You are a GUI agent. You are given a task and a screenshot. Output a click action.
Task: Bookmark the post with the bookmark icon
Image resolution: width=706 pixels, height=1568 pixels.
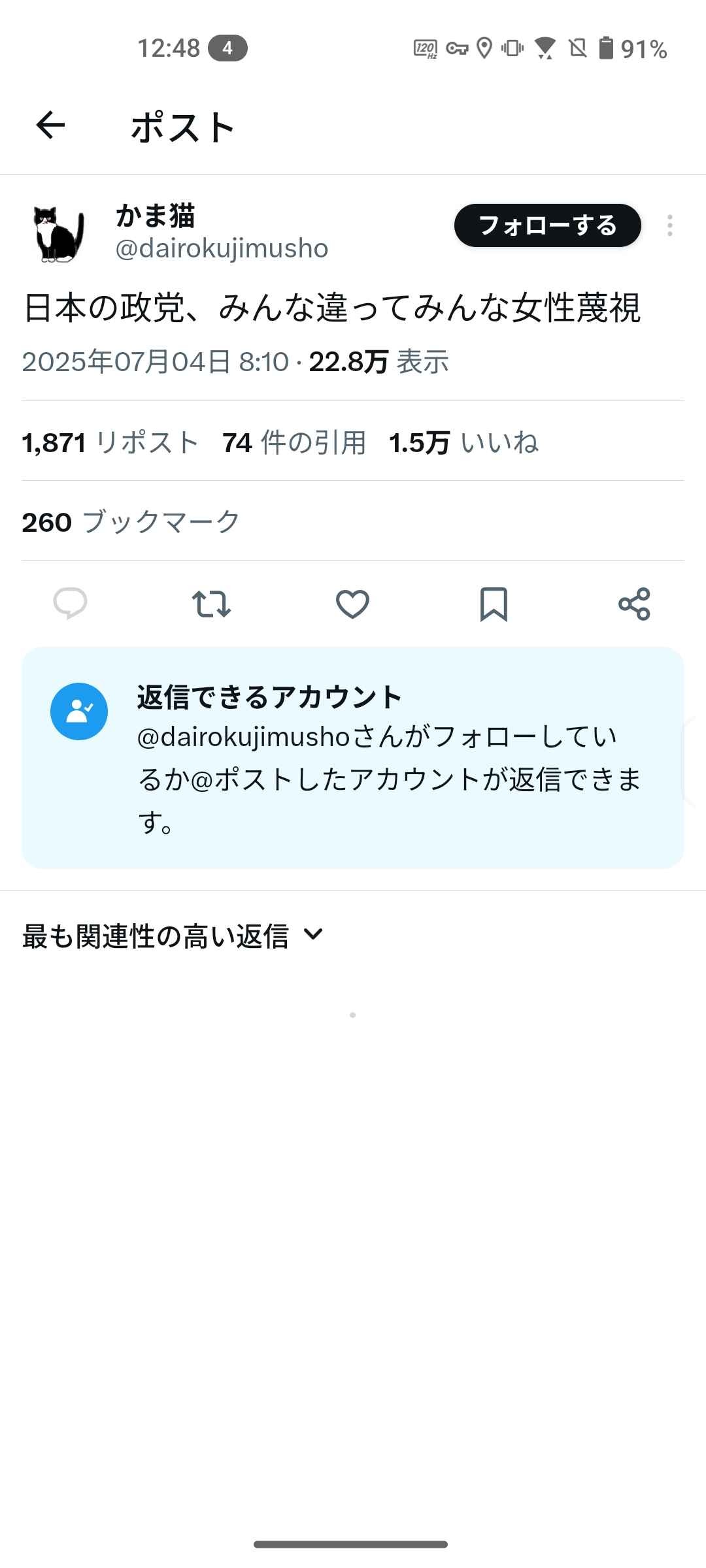pos(494,604)
